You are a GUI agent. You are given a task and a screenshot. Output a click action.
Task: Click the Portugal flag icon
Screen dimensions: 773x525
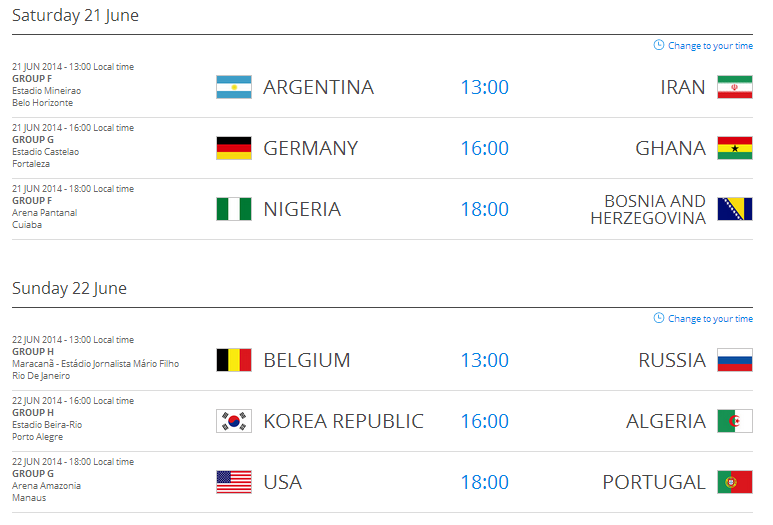pos(735,482)
